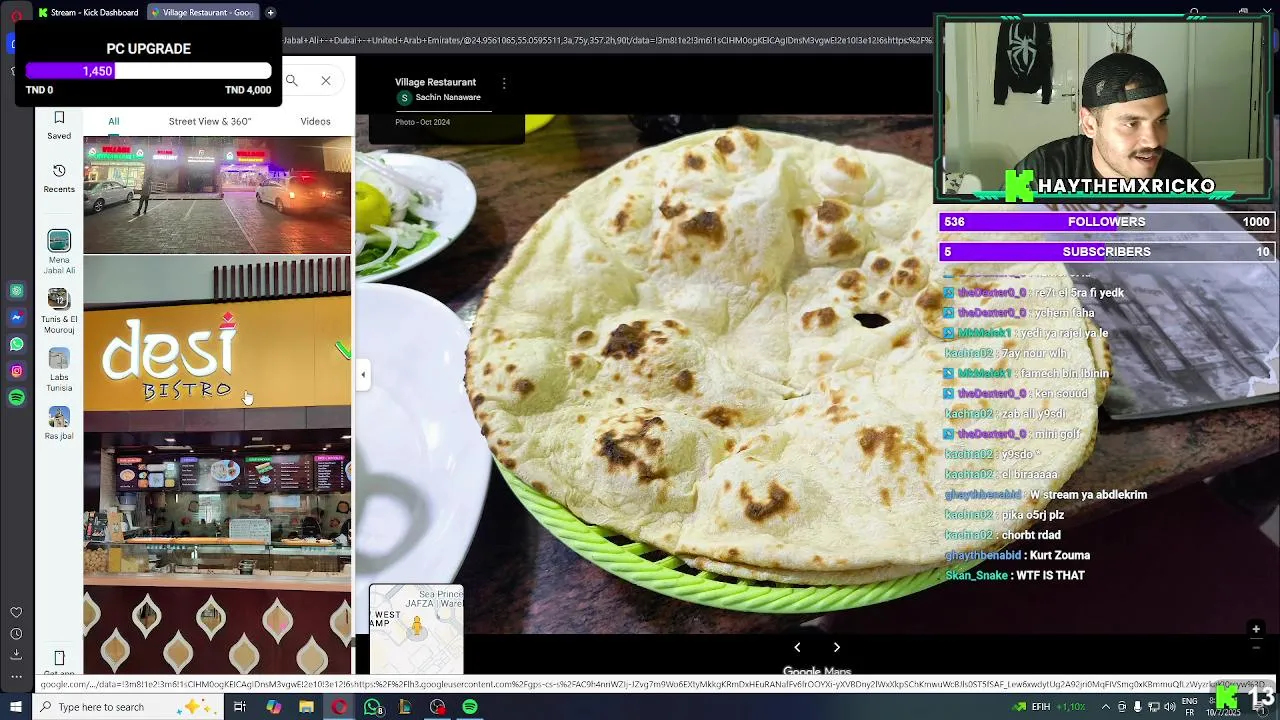Open the clock history icon in the Opera sidebar

[16, 634]
